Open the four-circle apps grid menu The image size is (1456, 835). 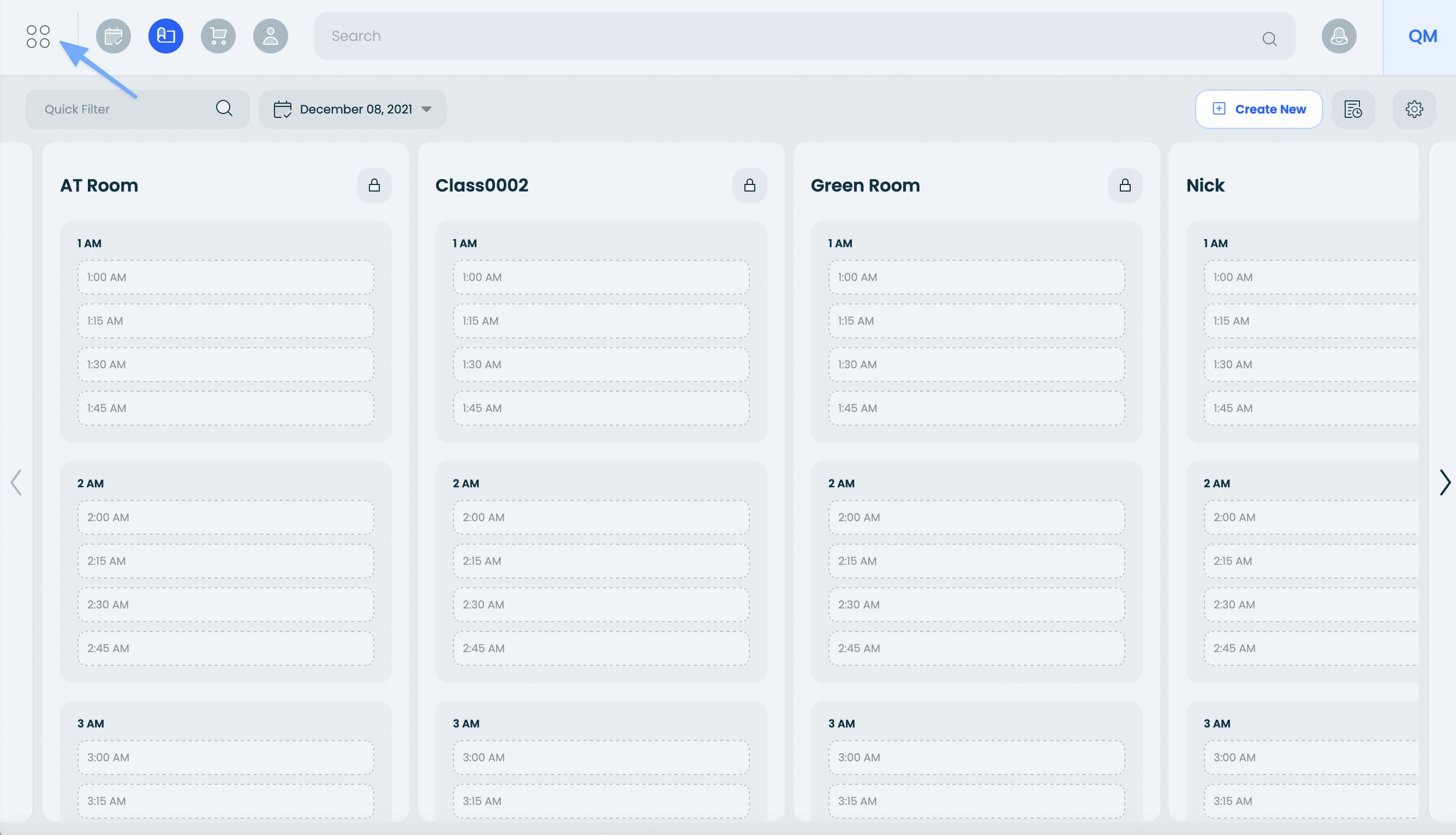click(38, 36)
